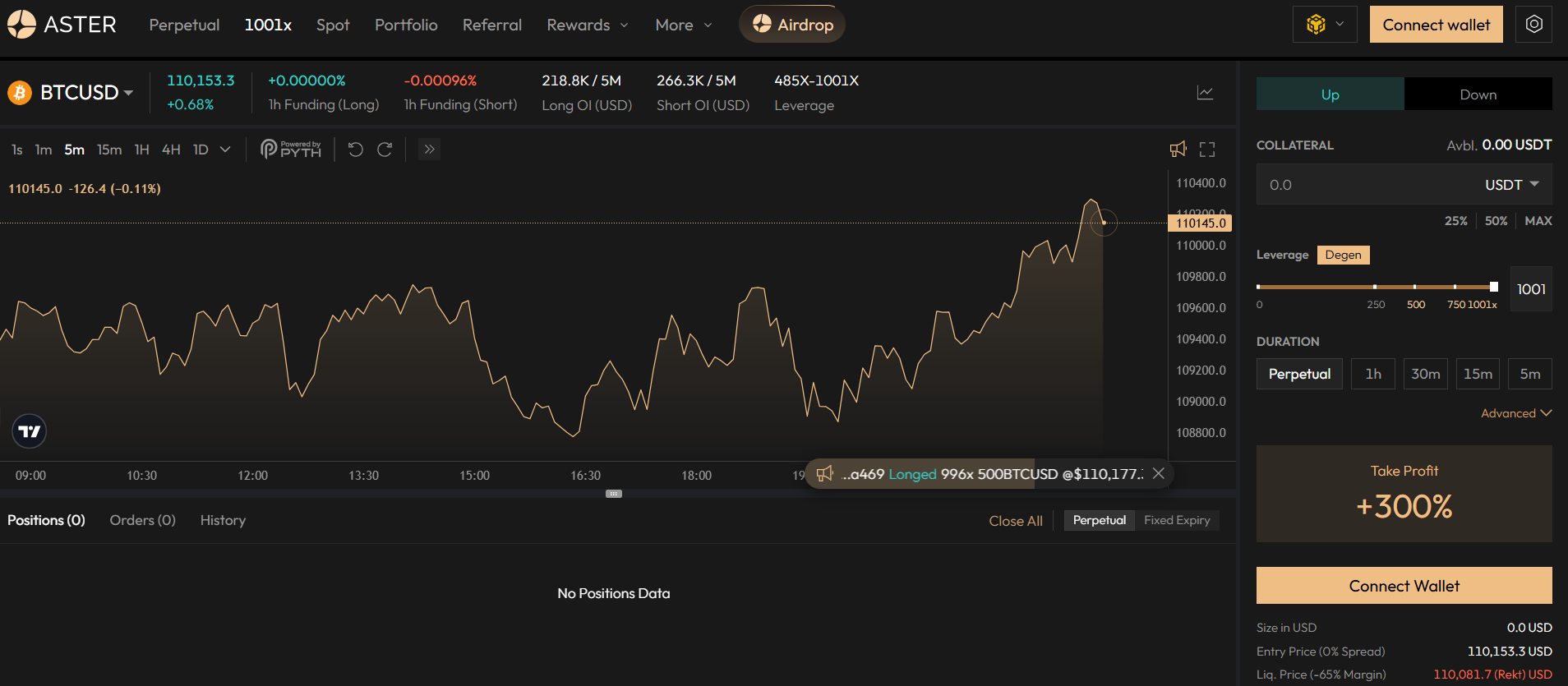Click the Connect wallet button in header
The height and width of the screenshot is (686, 1568).
1436,25
